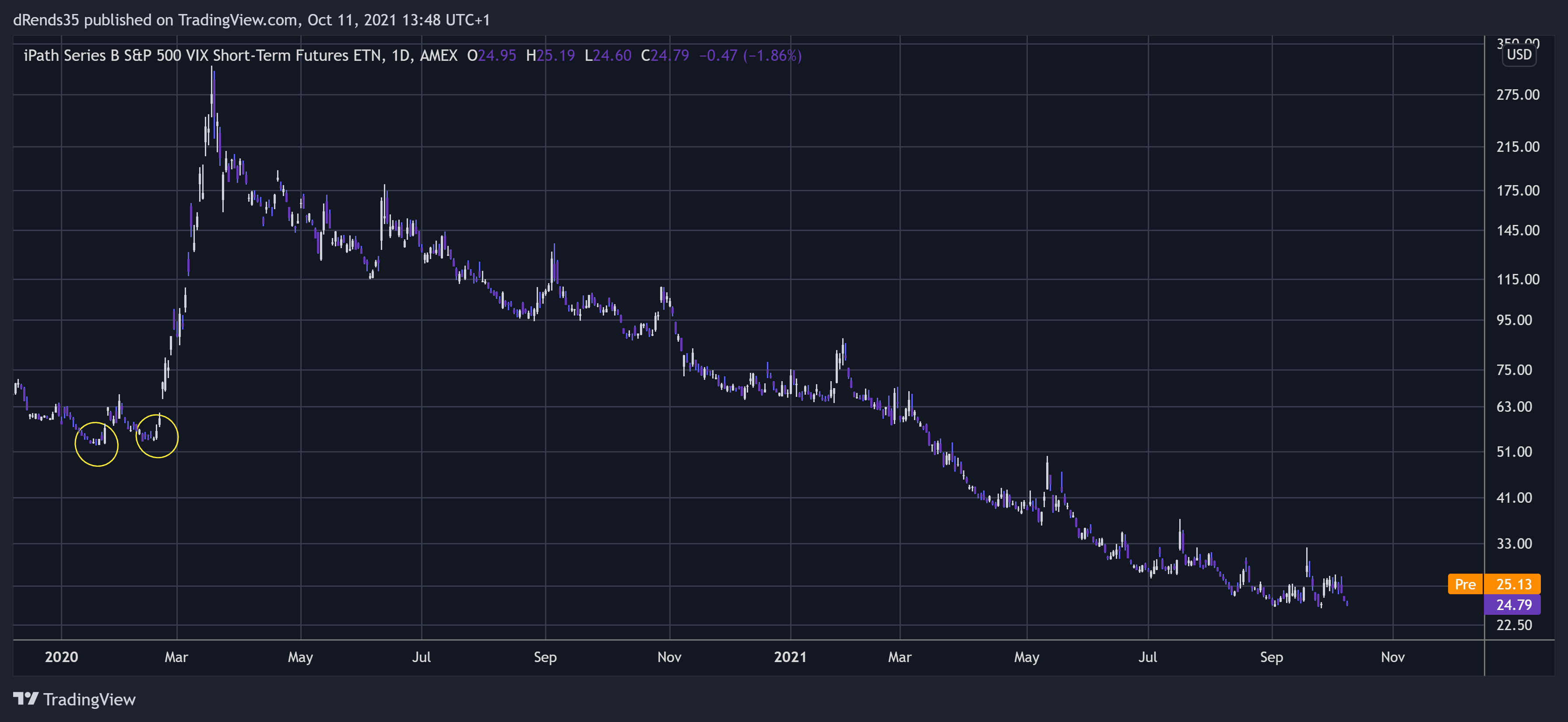1568x722 pixels.
Task: Click the 215.00 price axis label
Action: (x=1518, y=147)
